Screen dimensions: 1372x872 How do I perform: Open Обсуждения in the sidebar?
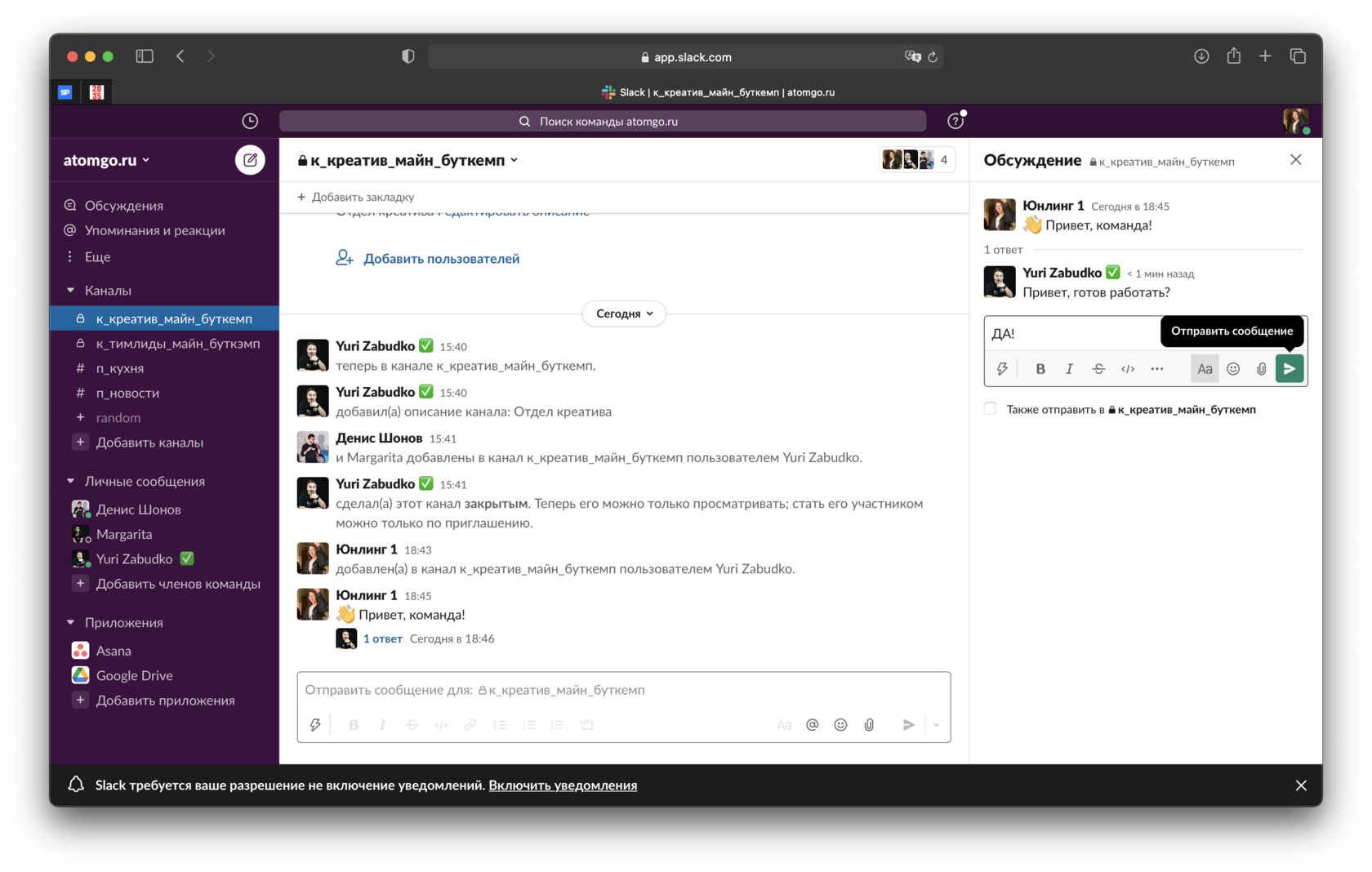164,206
